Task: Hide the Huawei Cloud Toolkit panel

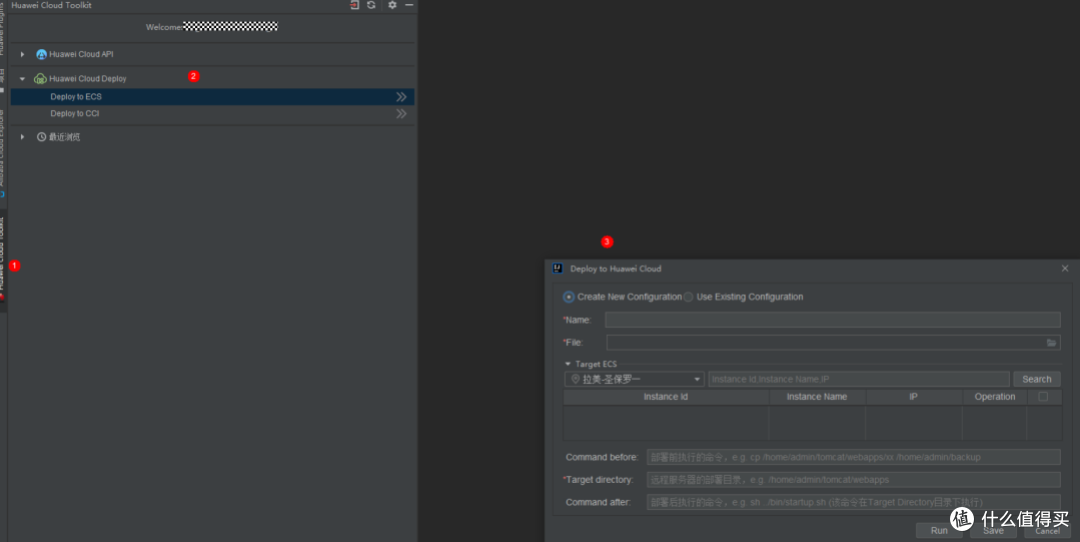Action: click(x=409, y=5)
